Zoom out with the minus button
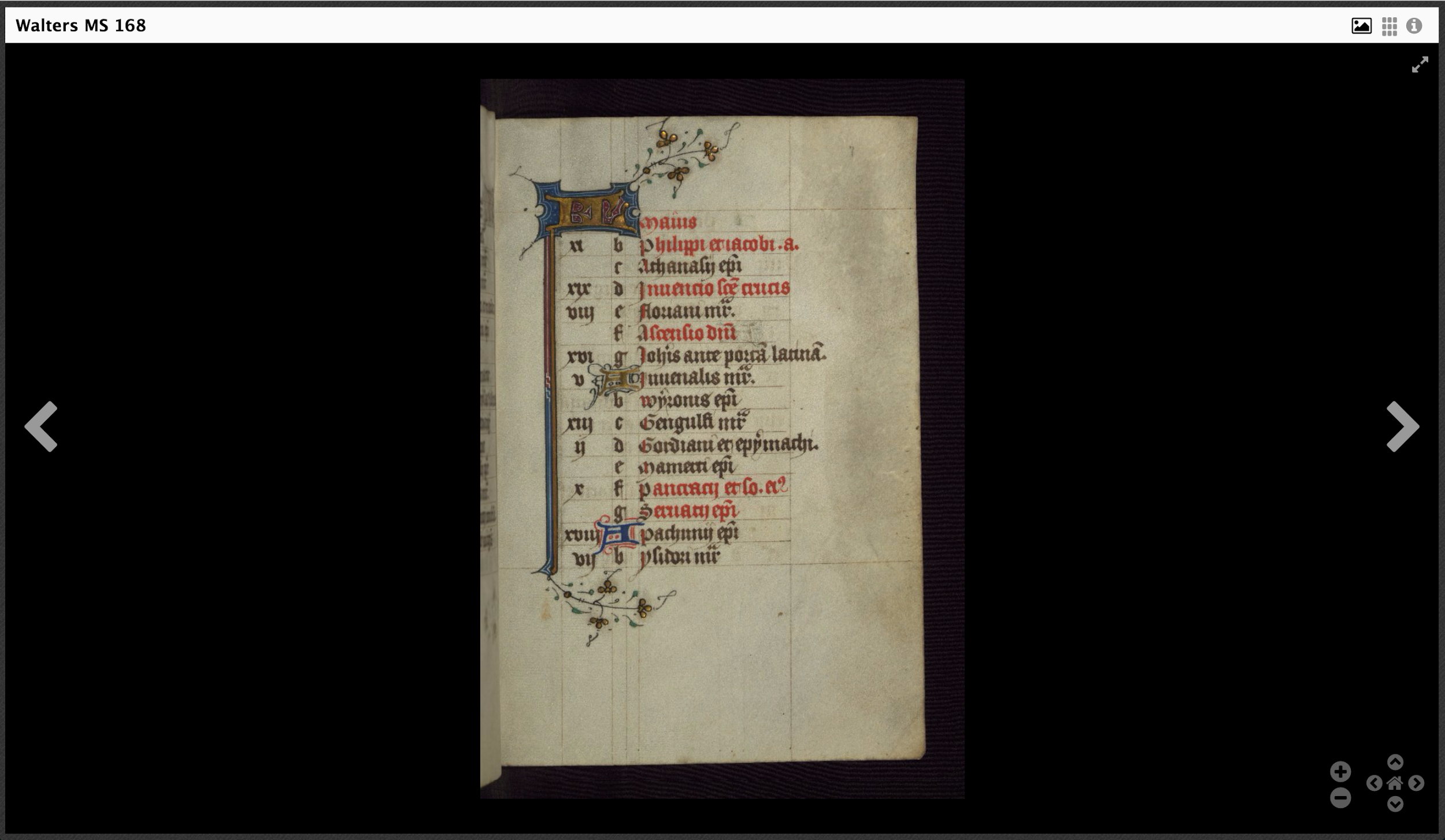This screenshot has height=840, width=1445. (x=1340, y=798)
